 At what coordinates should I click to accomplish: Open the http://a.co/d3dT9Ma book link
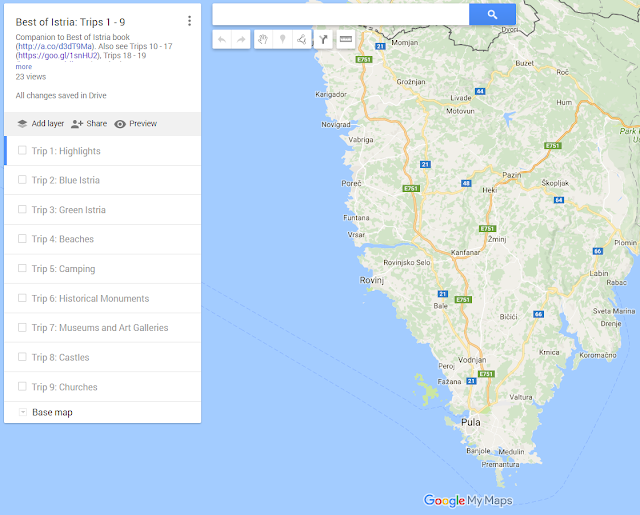tap(55, 46)
